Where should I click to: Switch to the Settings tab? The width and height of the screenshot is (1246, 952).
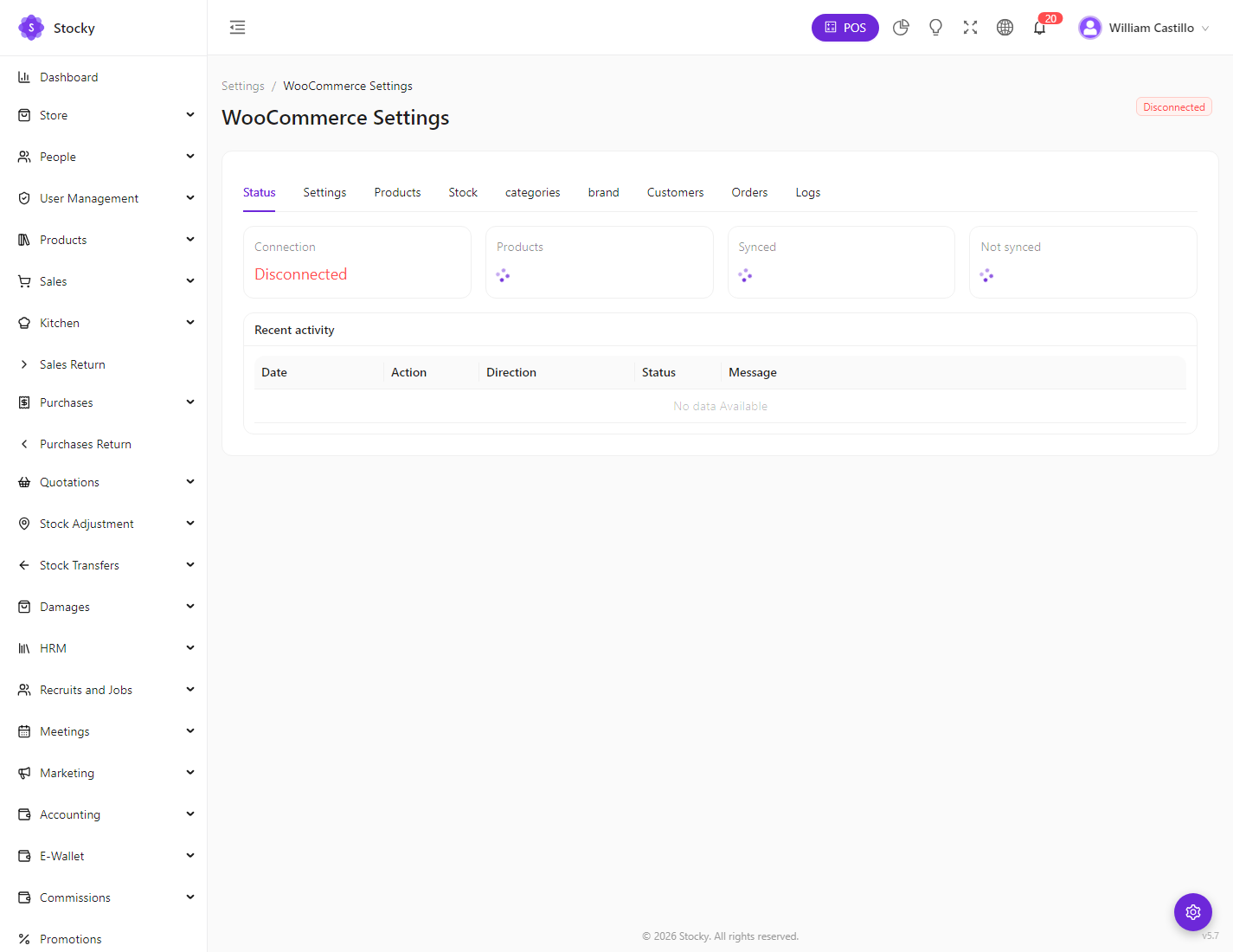click(x=324, y=192)
